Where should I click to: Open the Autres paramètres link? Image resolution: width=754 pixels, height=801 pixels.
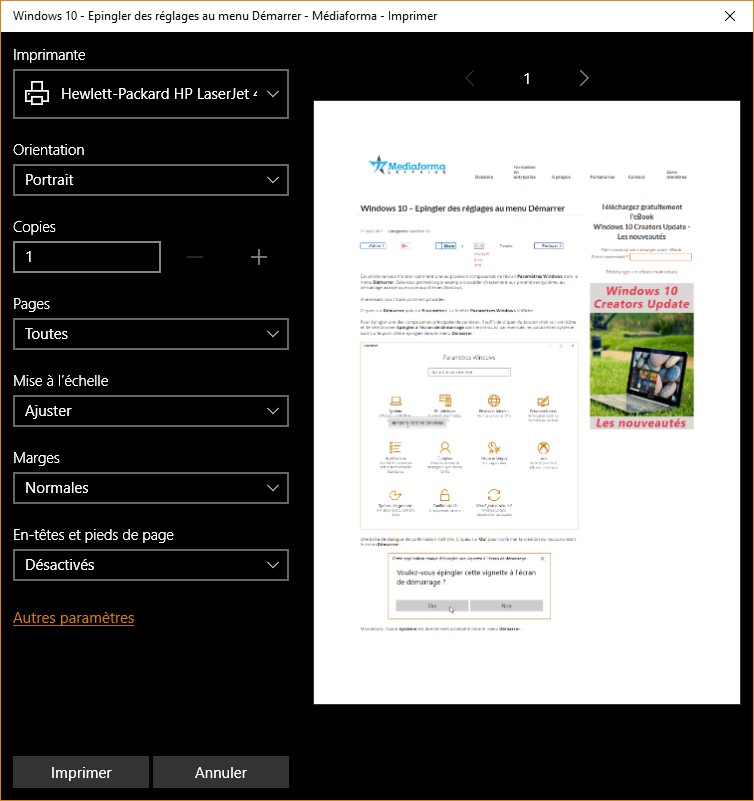tap(74, 618)
